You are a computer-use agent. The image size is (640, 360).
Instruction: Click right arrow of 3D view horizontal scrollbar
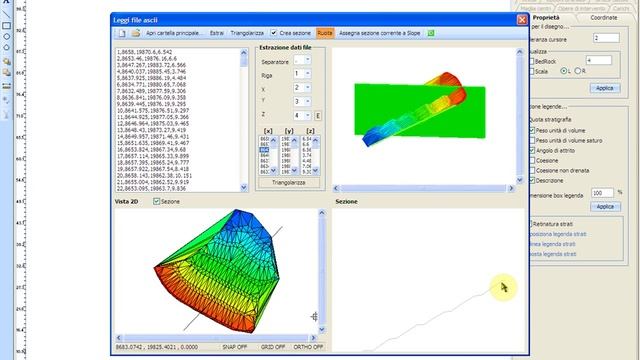coord(511,188)
